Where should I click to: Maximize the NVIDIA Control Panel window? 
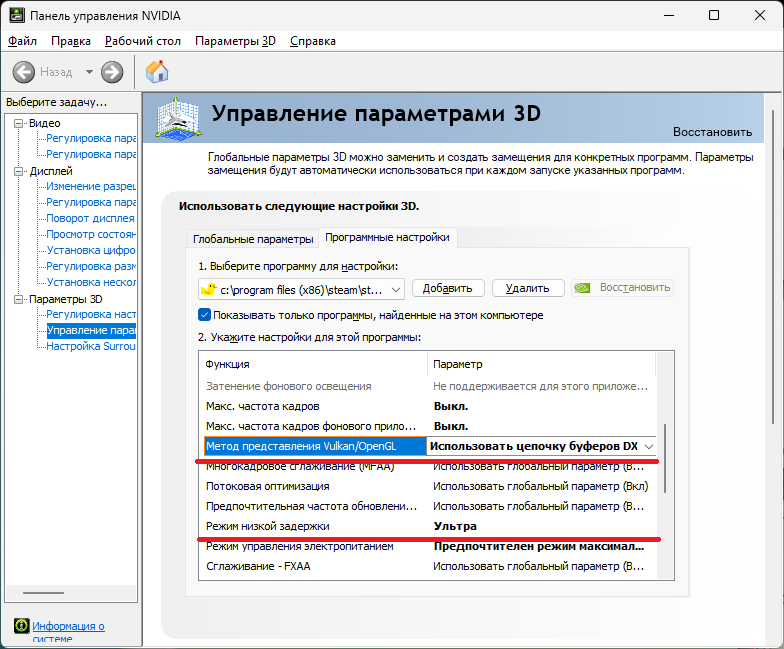tap(714, 16)
